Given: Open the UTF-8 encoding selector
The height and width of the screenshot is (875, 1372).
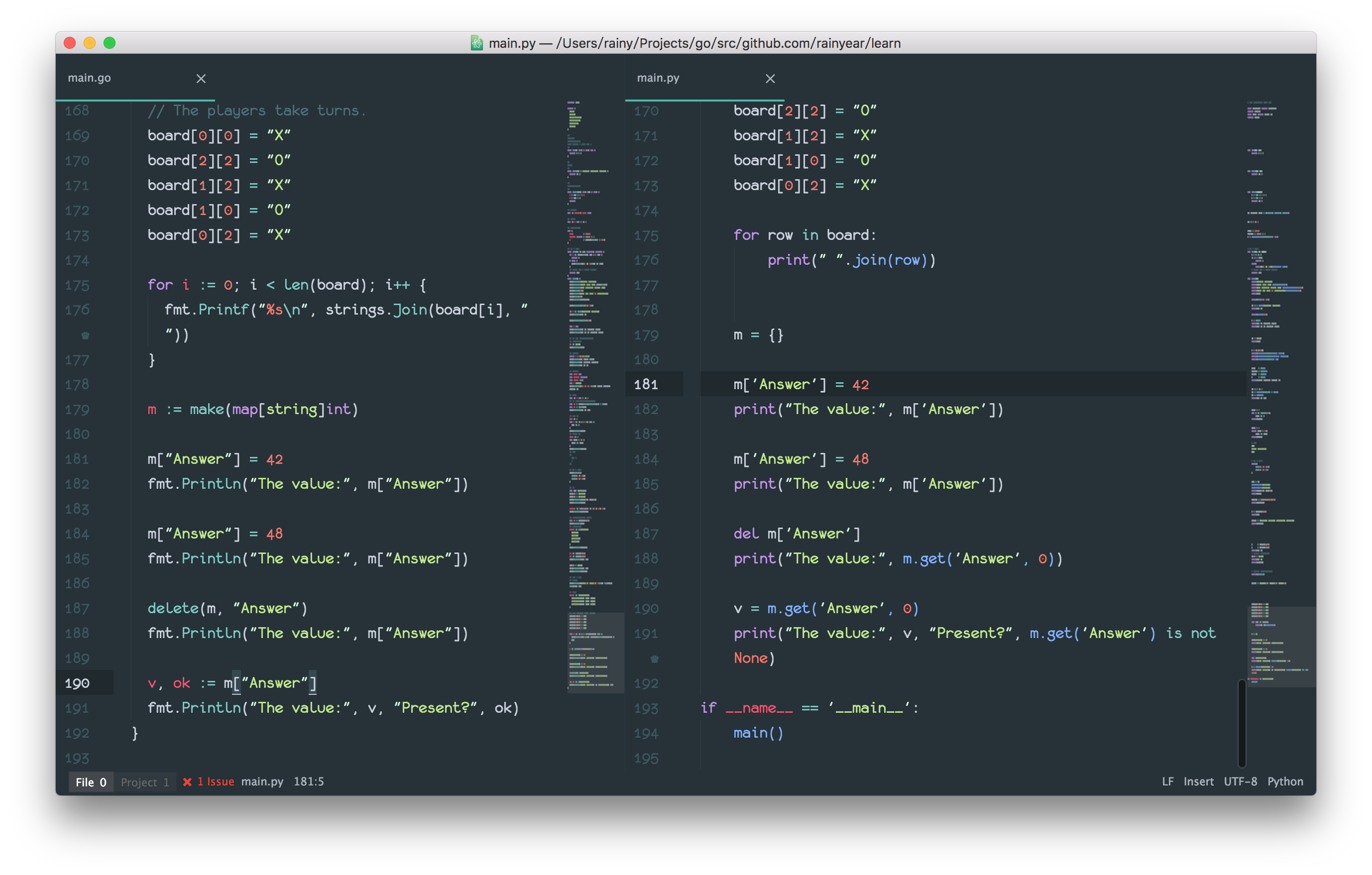Looking at the screenshot, I should click(1241, 781).
